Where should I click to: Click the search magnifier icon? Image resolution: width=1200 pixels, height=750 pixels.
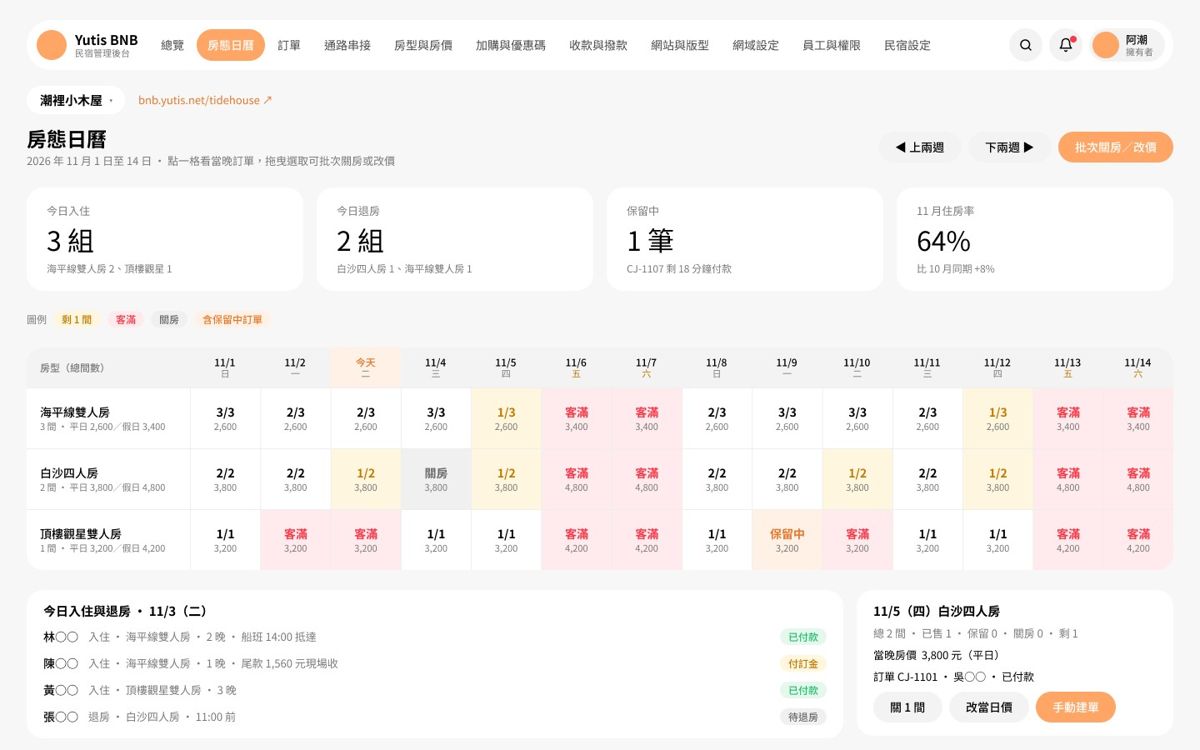click(1026, 45)
